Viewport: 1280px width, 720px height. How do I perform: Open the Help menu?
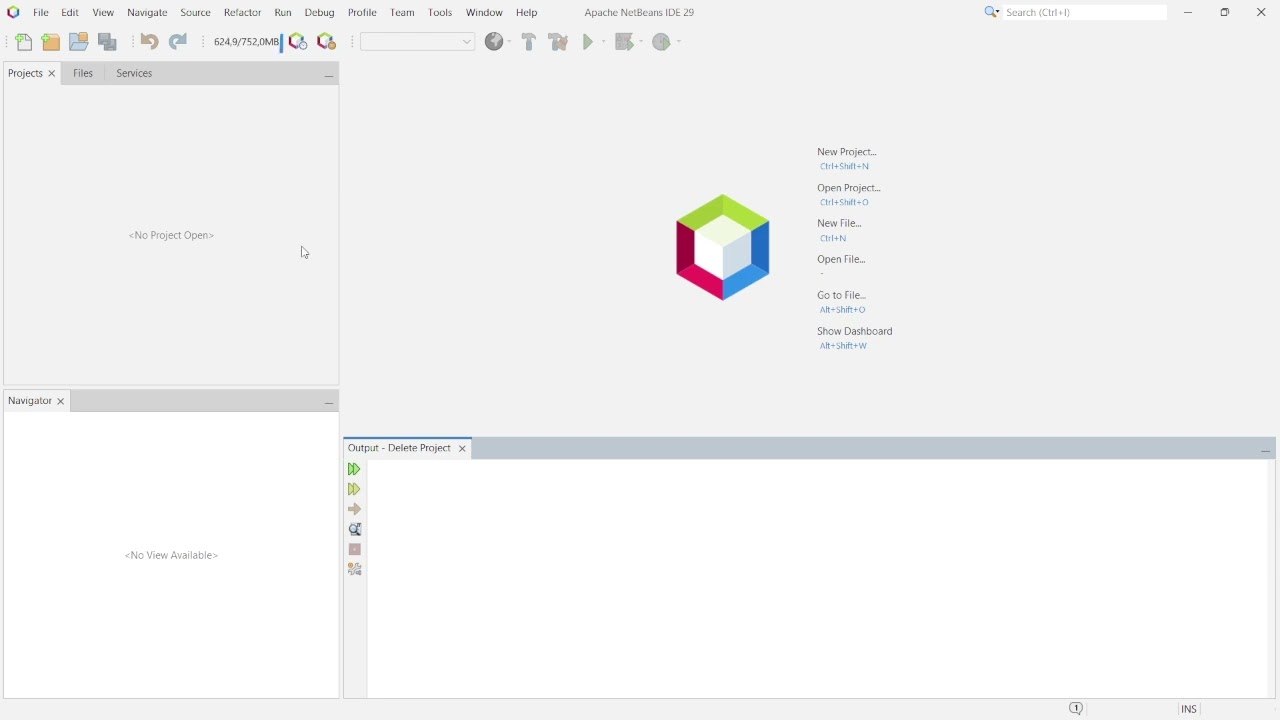pos(527,13)
